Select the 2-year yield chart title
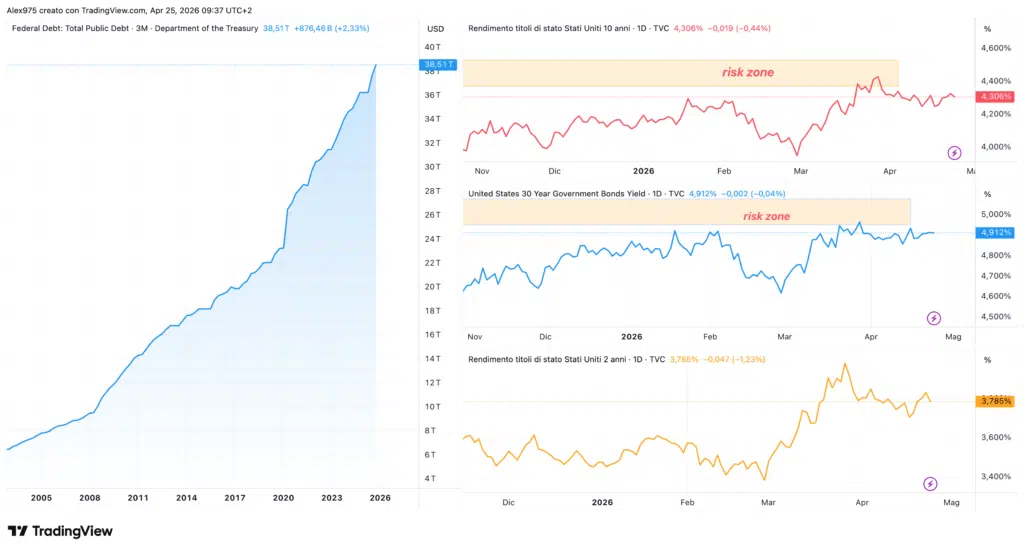The image size is (1024, 551). click(x=568, y=358)
